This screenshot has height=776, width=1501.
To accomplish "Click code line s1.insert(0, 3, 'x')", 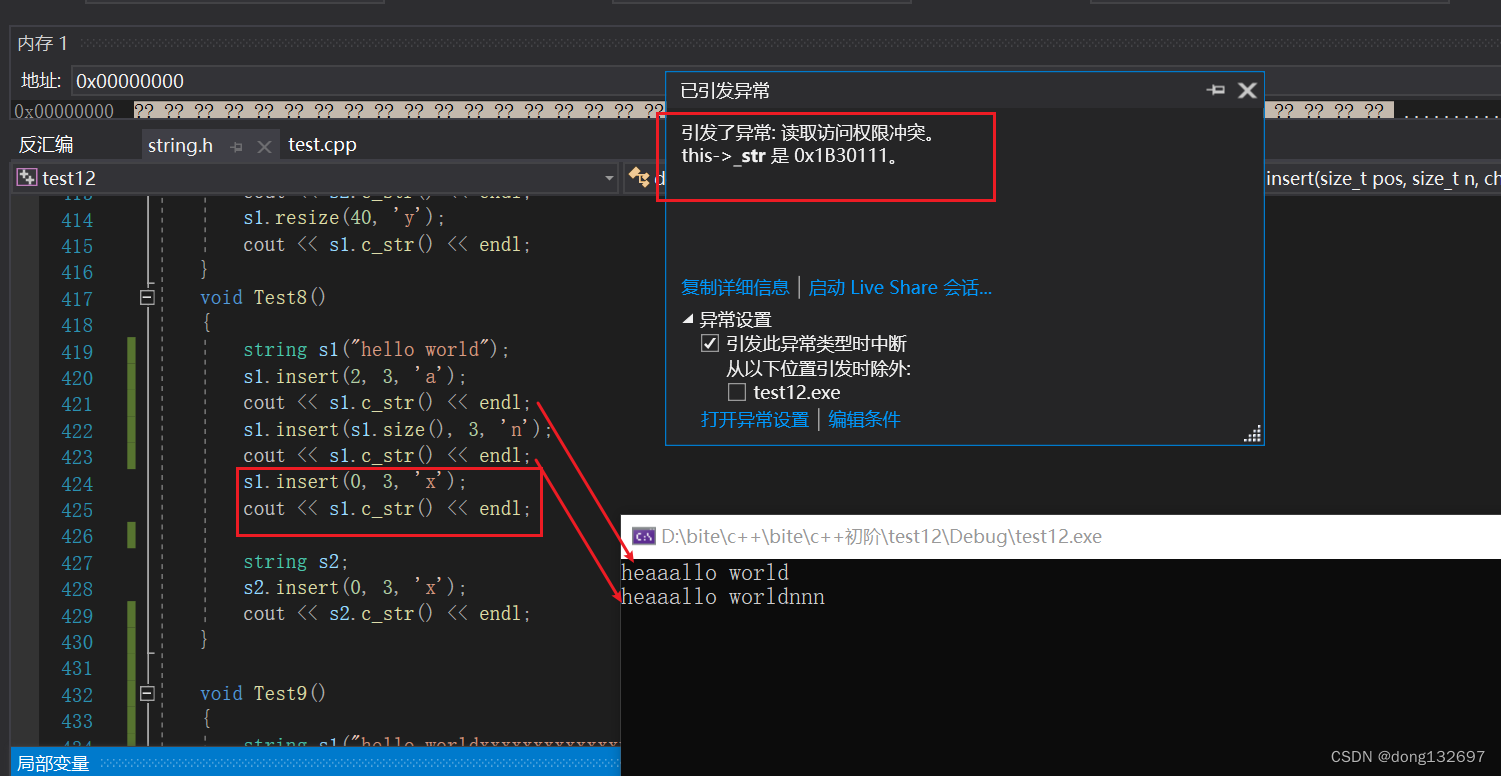I will click(355, 482).
